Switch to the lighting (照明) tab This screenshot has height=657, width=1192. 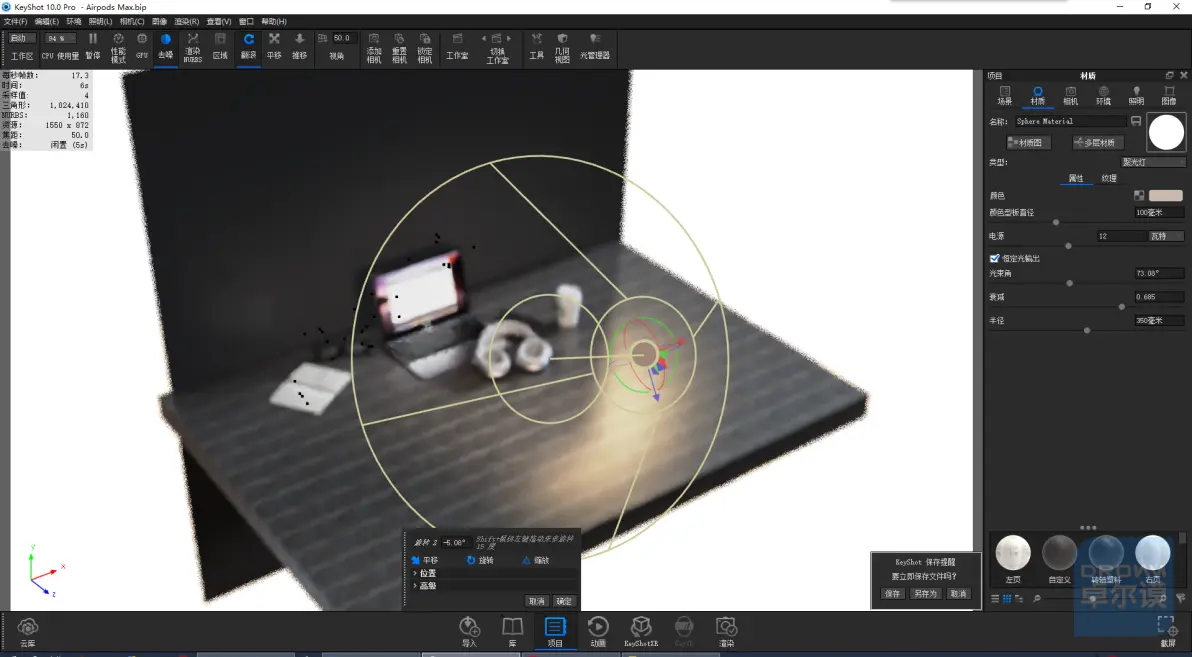click(x=1137, y=96)
